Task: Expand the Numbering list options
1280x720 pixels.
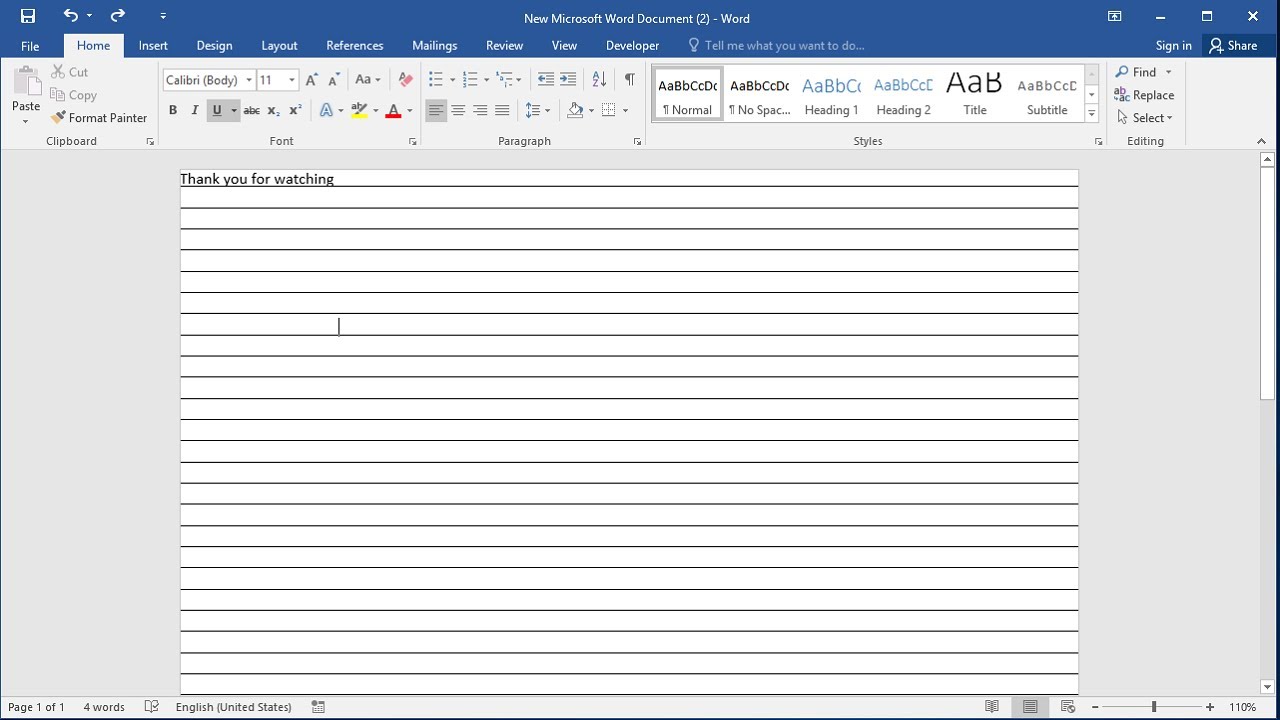Action: (x=486, y=80)
